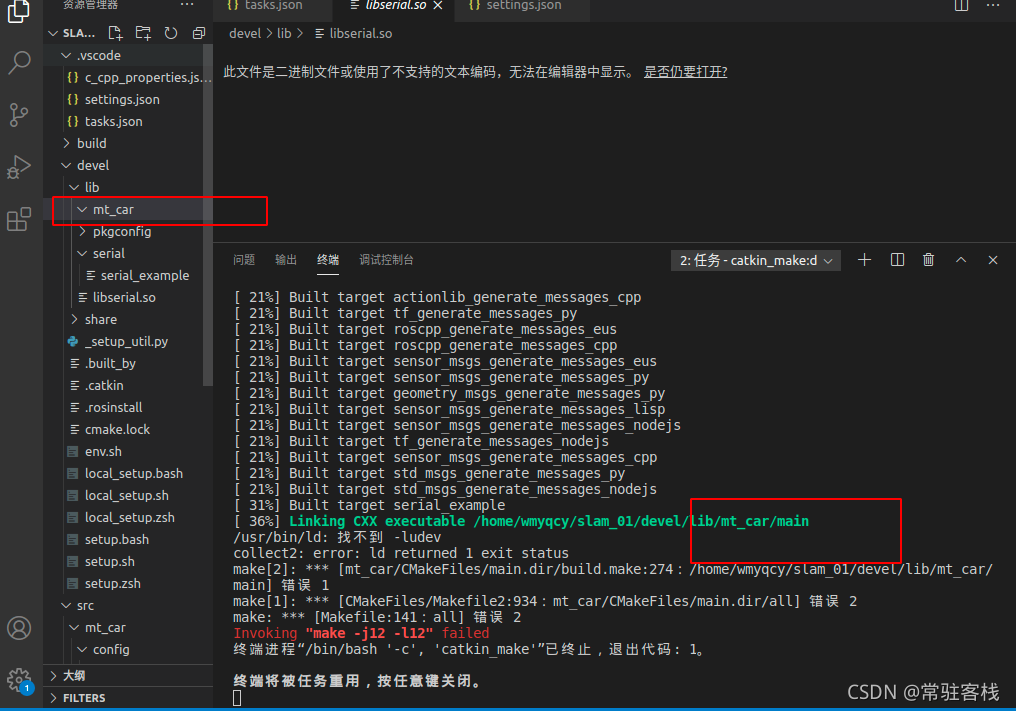
Task: Click the devel breadcrumb segment
Action: point(245,34)
